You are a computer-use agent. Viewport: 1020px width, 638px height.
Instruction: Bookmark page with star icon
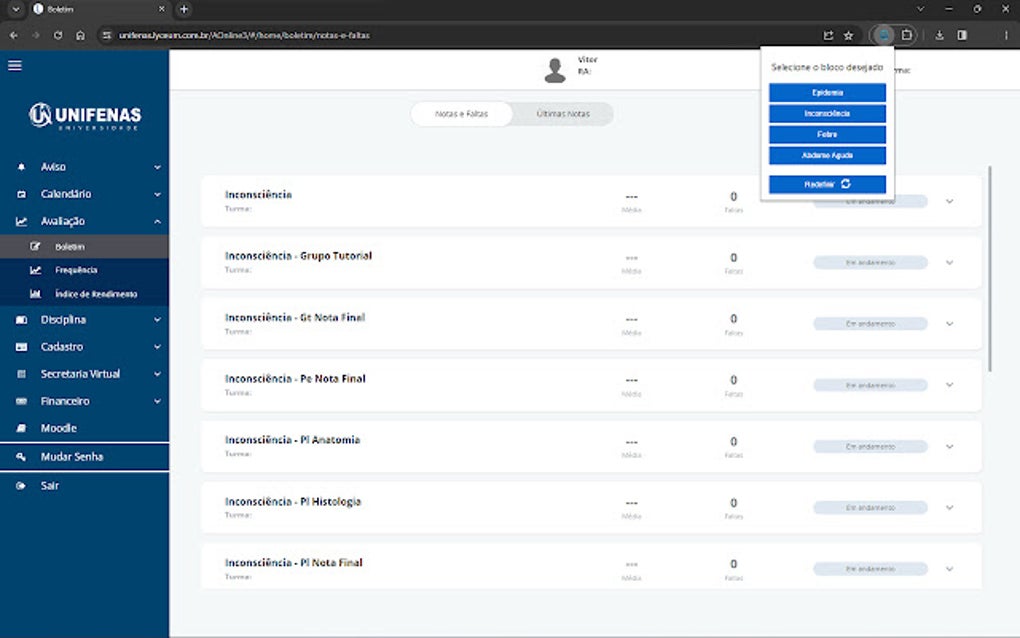(x=848, y=35)
